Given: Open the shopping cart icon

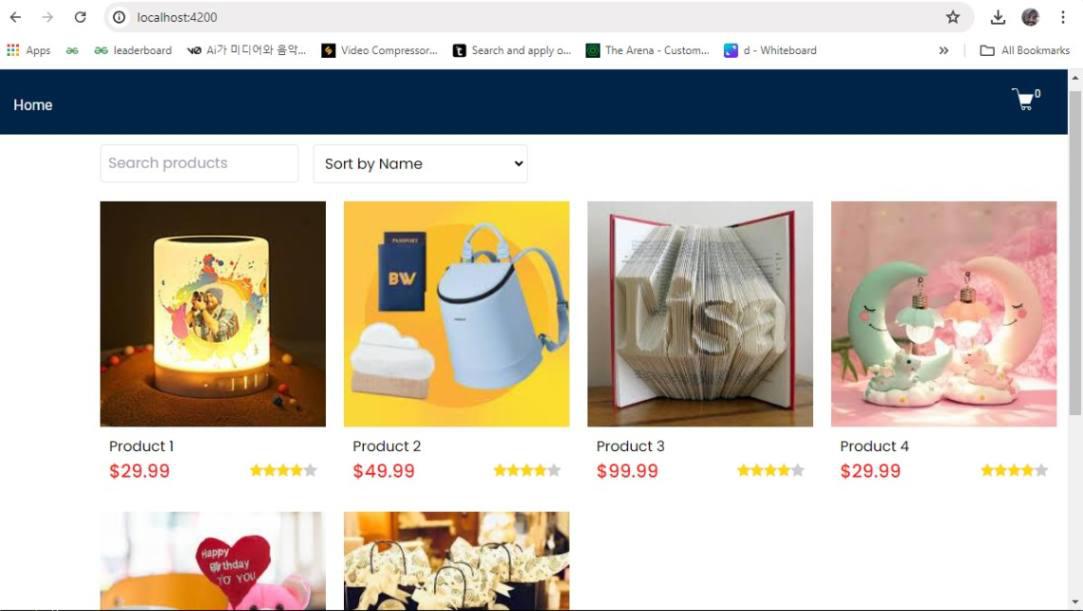Looking at the screenshot, I should 1025,99.
